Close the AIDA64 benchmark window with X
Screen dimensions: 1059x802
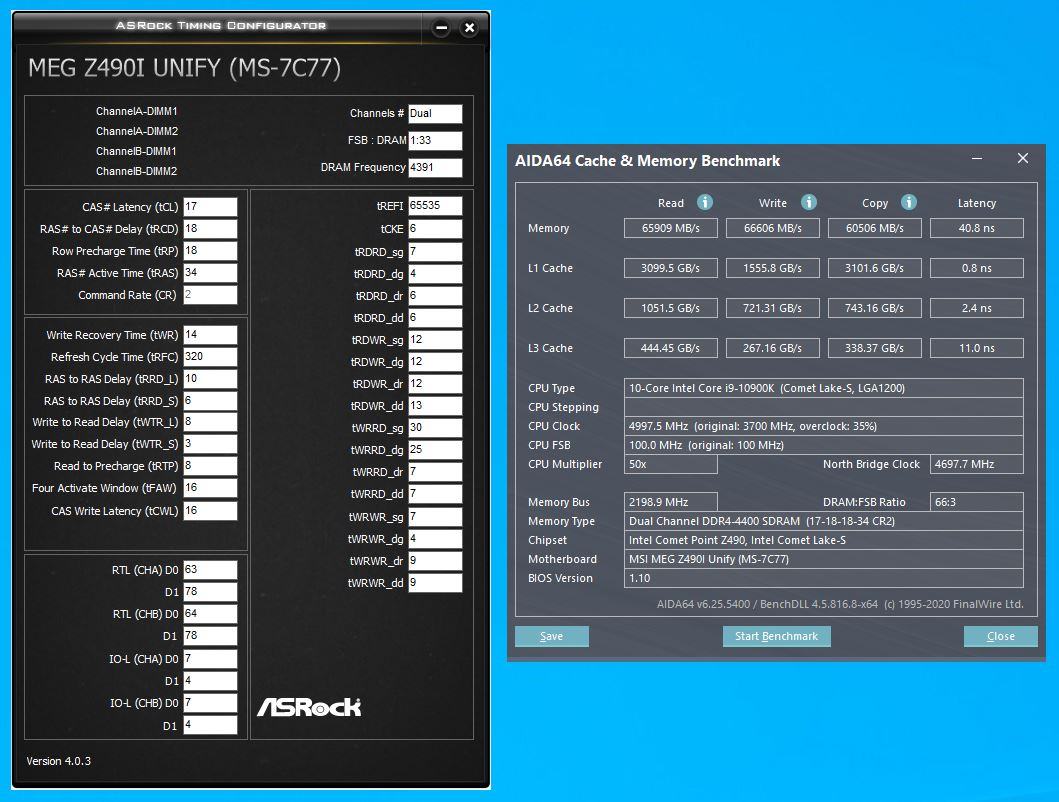(1023, 158)
